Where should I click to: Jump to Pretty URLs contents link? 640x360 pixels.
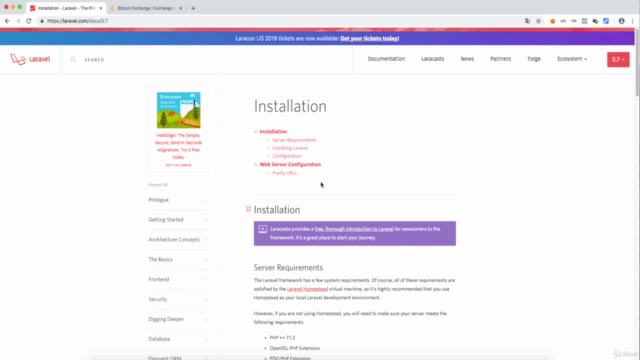pyautogui.click(x=284, y=173)
